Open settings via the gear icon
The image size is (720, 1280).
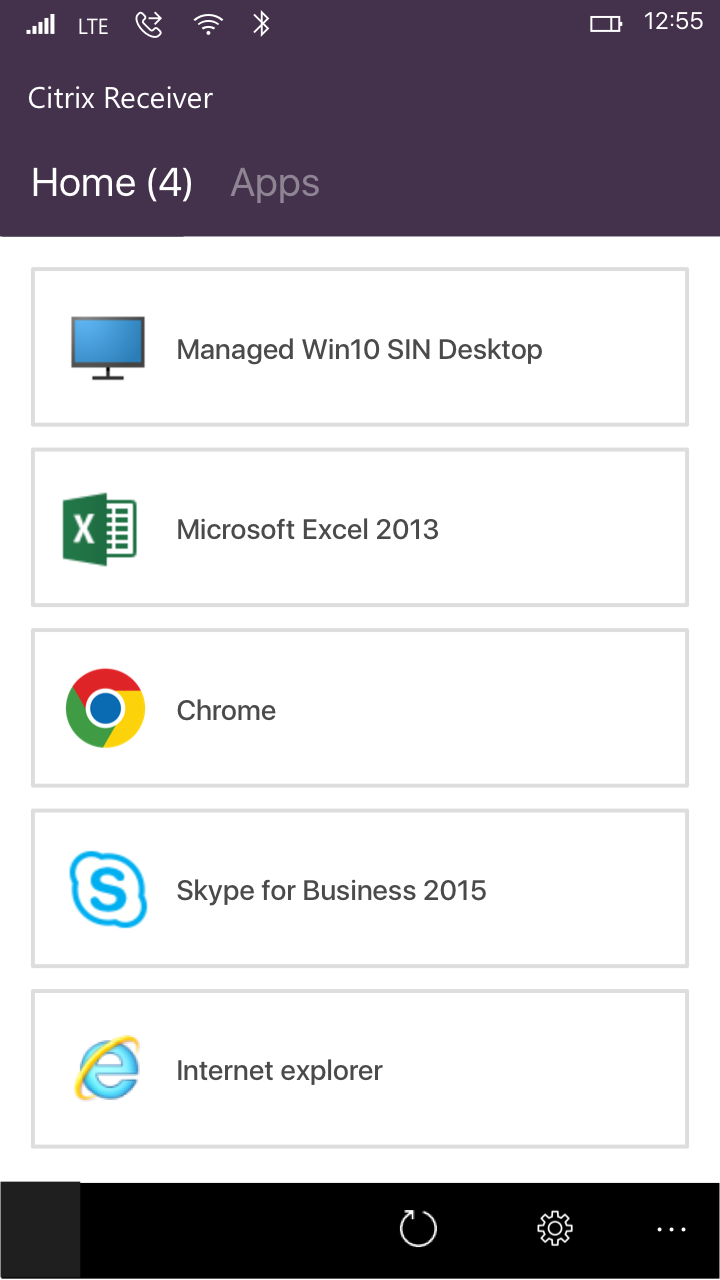[x=554, y=1229]
